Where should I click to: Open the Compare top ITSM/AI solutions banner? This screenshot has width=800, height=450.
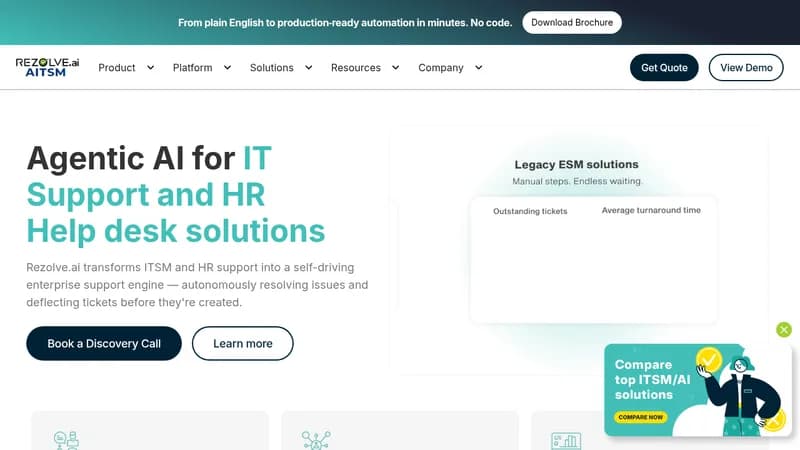click(x=697, y=390)
